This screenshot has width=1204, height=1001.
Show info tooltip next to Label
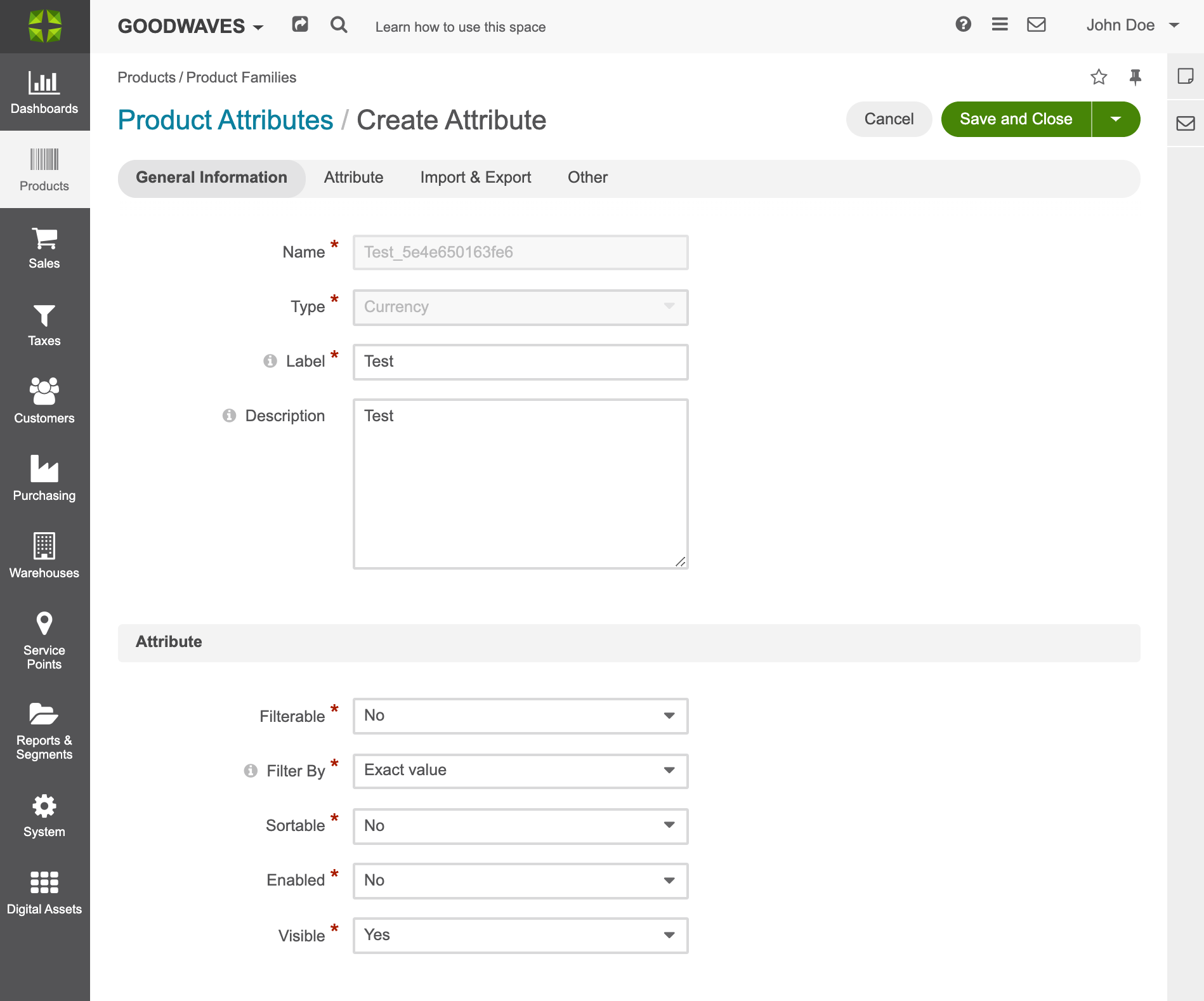[270, 361]
